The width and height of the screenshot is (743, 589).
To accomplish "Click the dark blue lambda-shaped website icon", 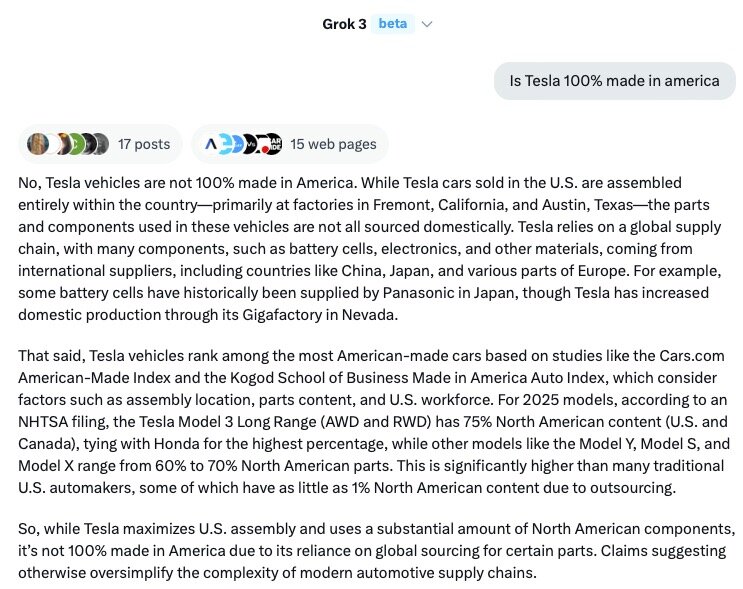I will point(210,144).
